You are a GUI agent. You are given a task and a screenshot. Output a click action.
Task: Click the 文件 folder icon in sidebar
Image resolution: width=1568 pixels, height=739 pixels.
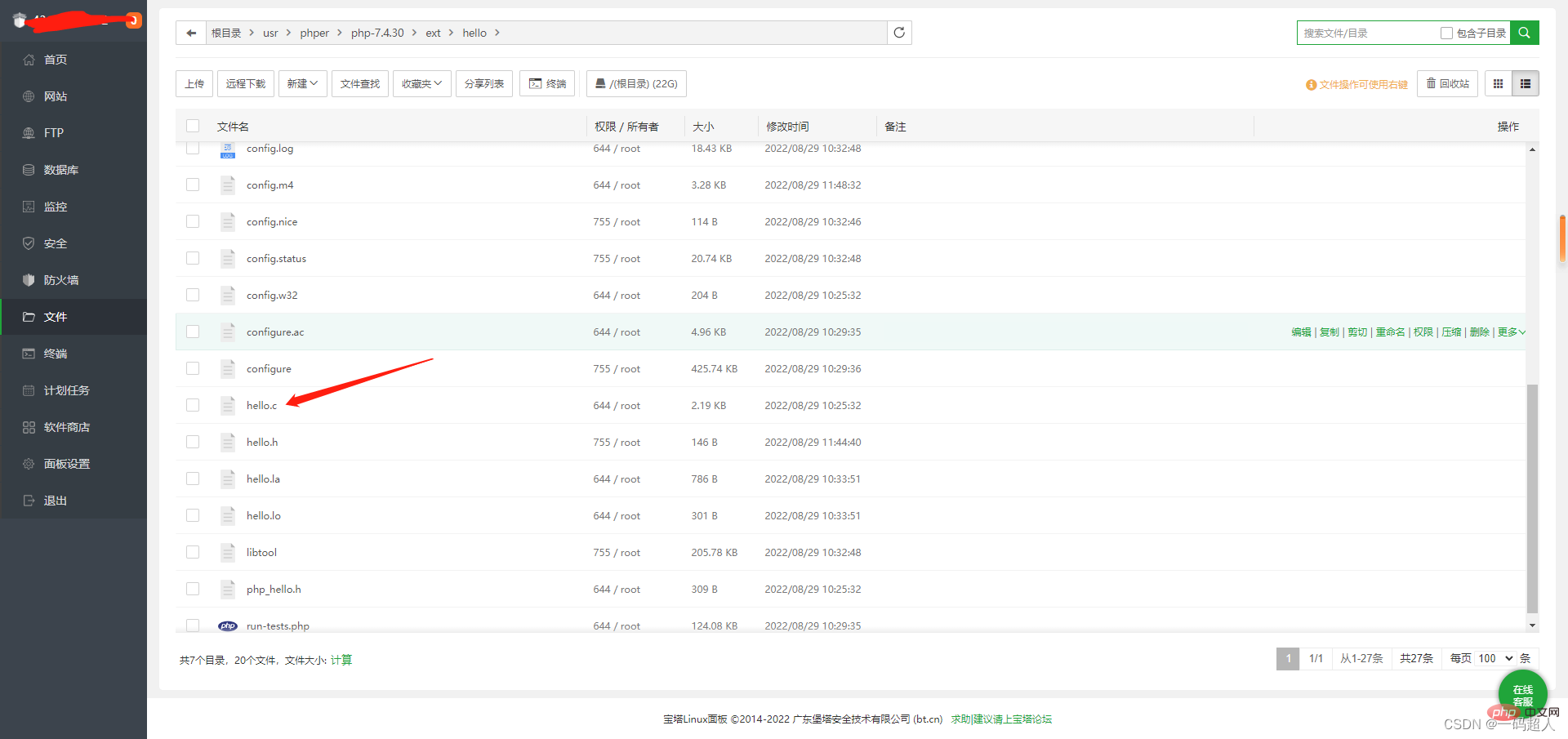tap(29, 317)
